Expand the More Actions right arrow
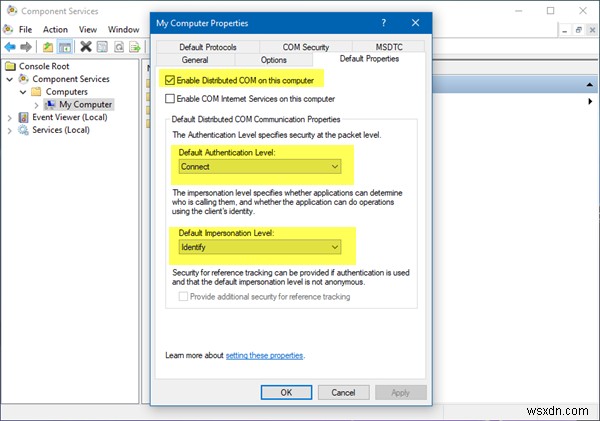600x421 pixels. click(590, 101)
